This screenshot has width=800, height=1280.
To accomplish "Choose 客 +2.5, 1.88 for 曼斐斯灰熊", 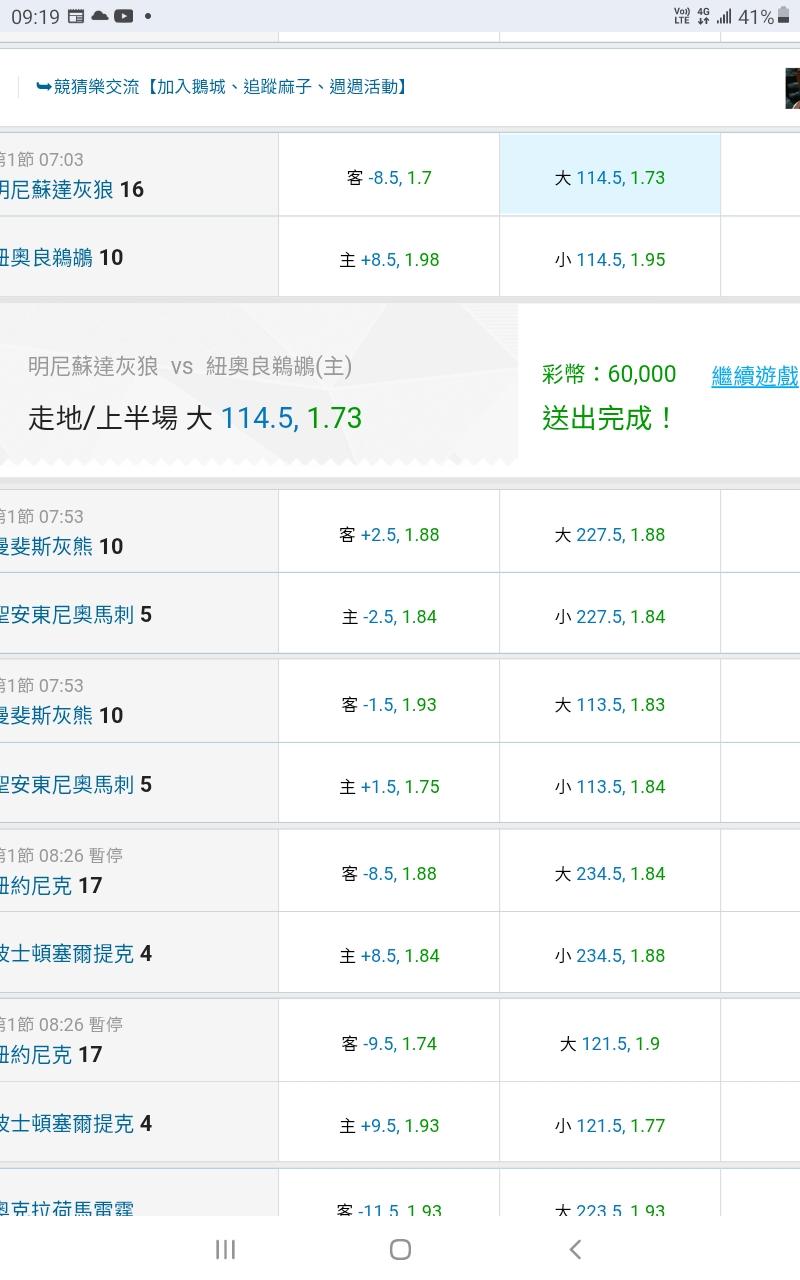I will click(389, 534).
